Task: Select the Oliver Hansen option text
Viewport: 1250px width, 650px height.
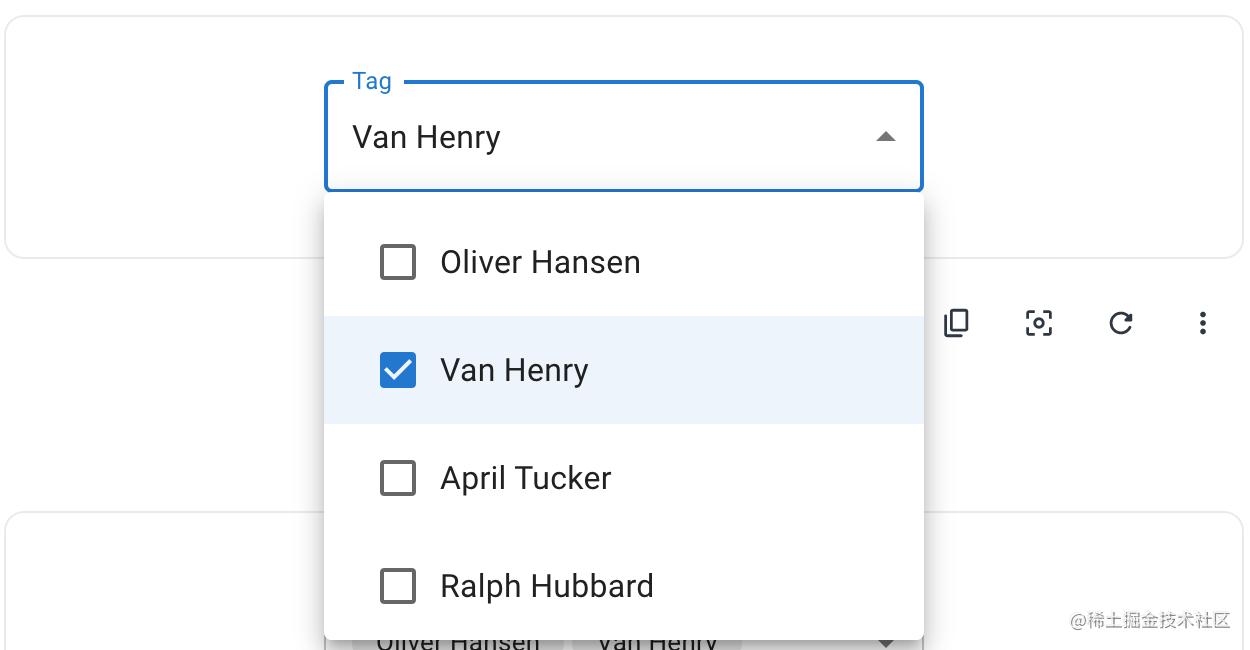Action: [540, 263]
